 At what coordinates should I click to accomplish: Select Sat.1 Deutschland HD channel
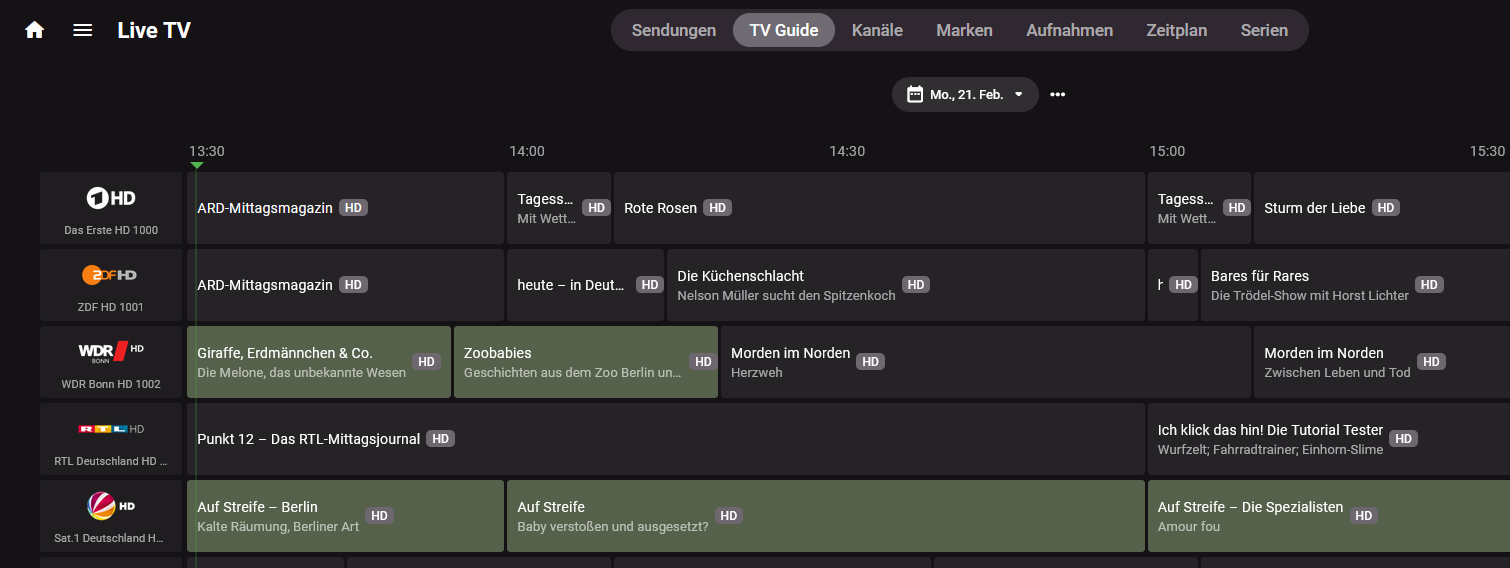coord(111,516)
